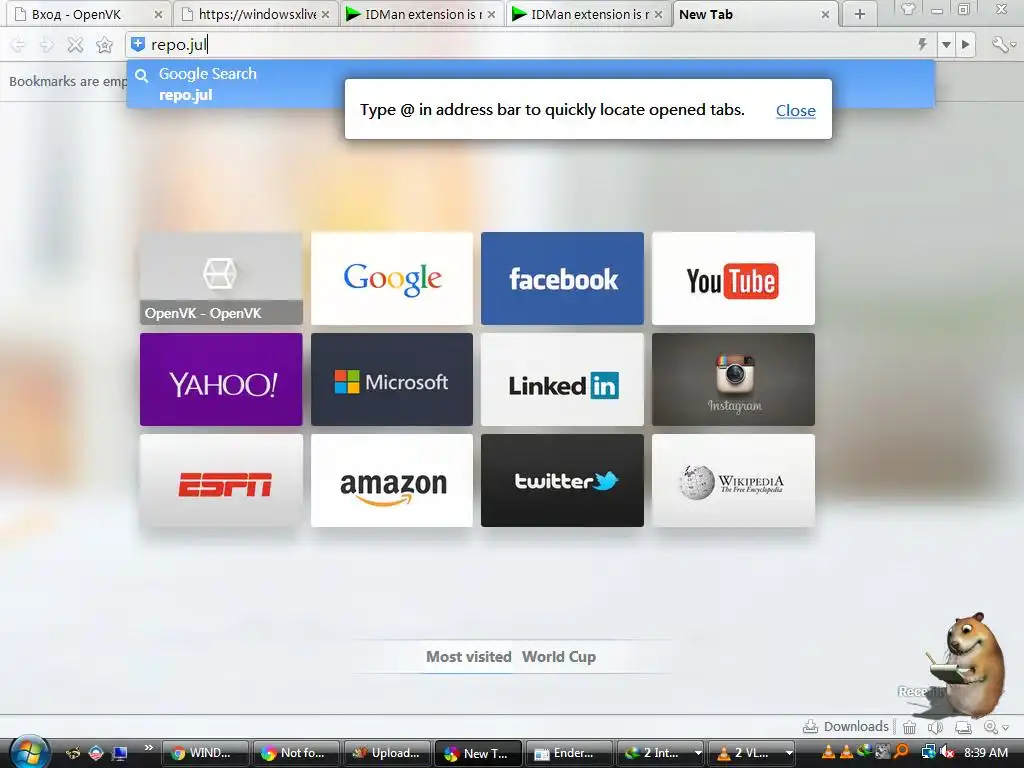Close the Вход - OpenVK tab
The image size is (1024, 768).
point(158,14)
